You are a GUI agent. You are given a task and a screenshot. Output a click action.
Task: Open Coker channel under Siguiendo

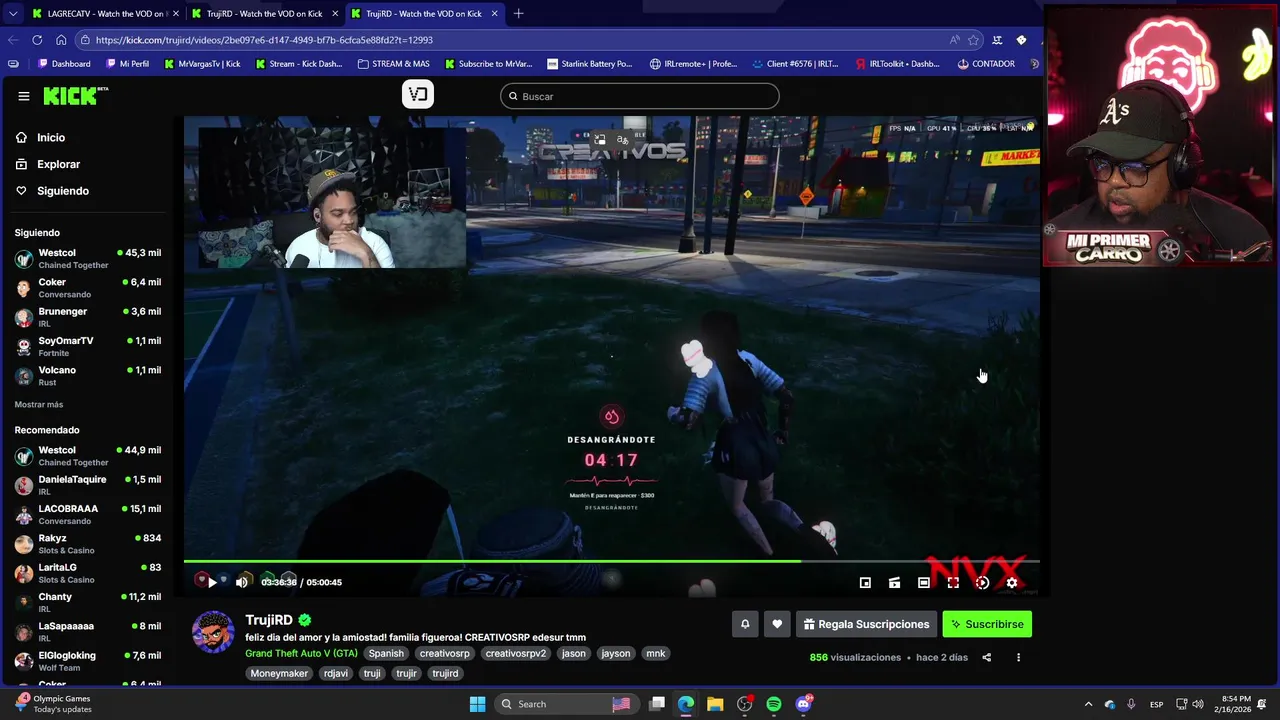88,288
